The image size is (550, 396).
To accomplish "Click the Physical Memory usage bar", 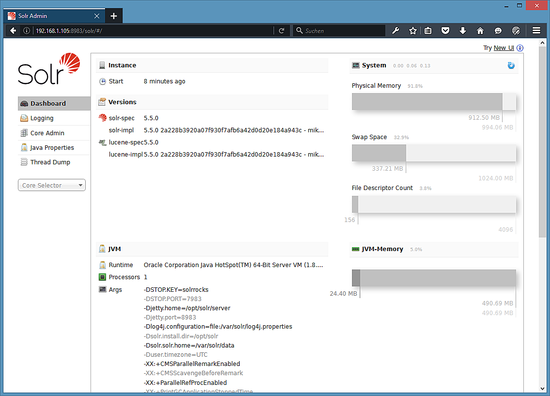I will (434, 102).
